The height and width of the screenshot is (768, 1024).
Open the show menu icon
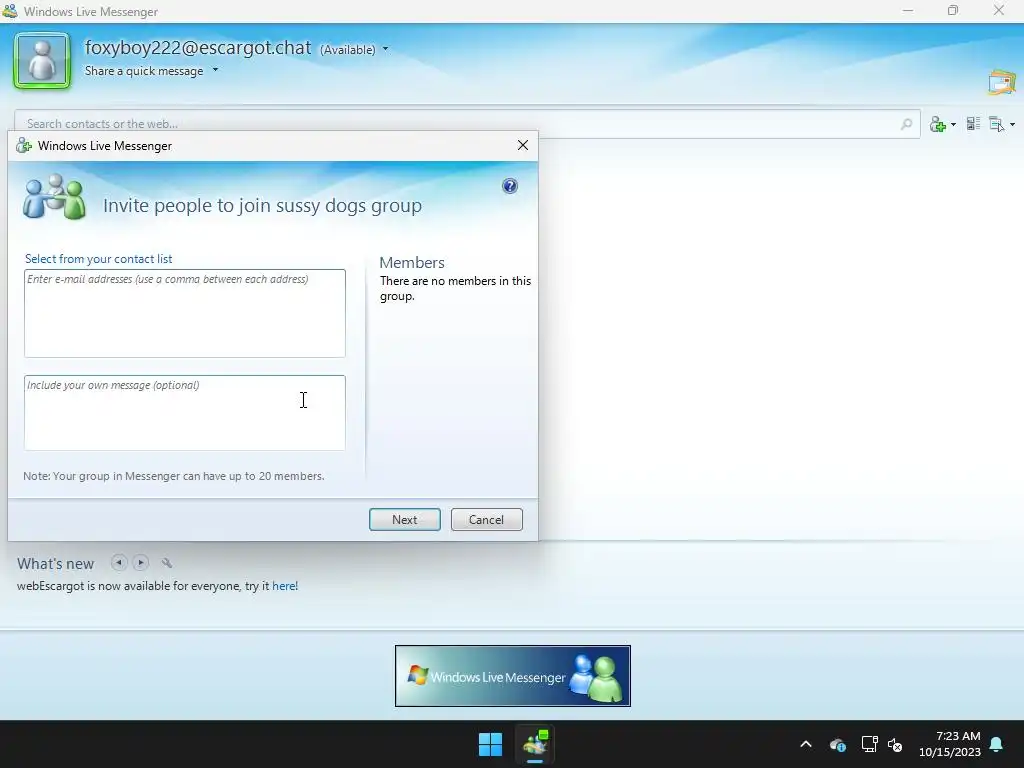point(997,123)
